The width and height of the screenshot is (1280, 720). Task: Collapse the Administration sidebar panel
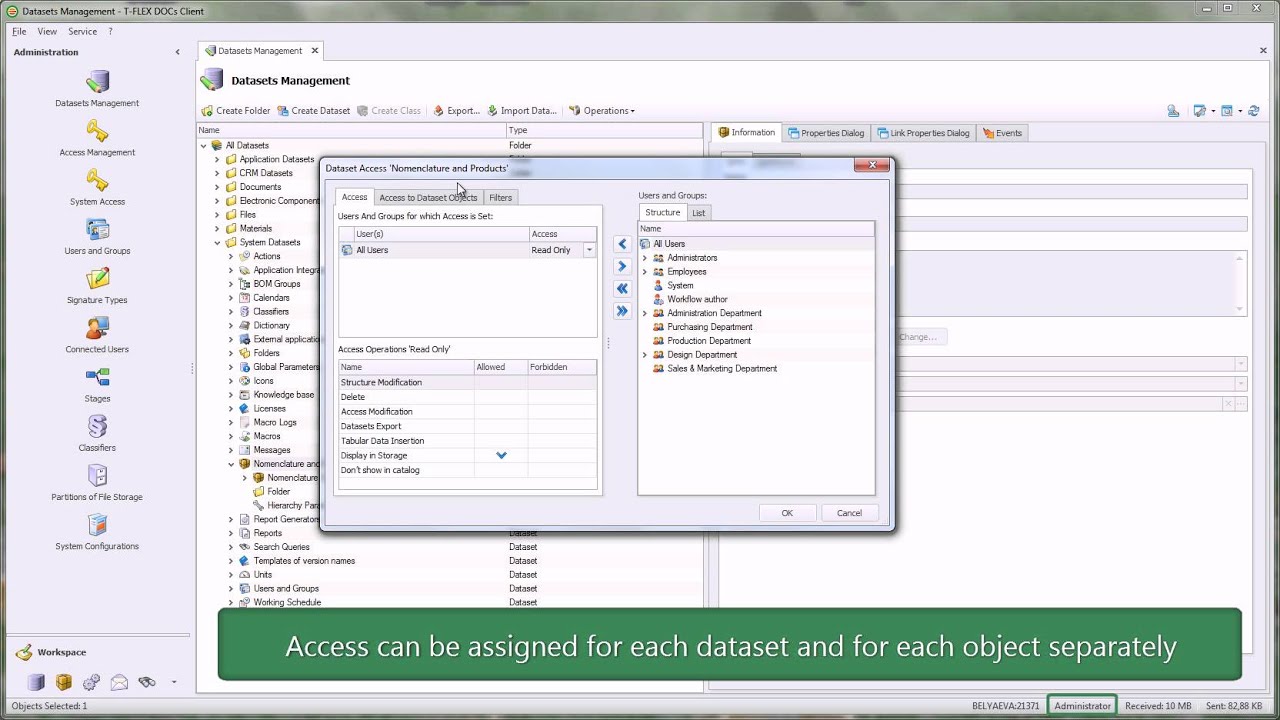pos(178,52)
